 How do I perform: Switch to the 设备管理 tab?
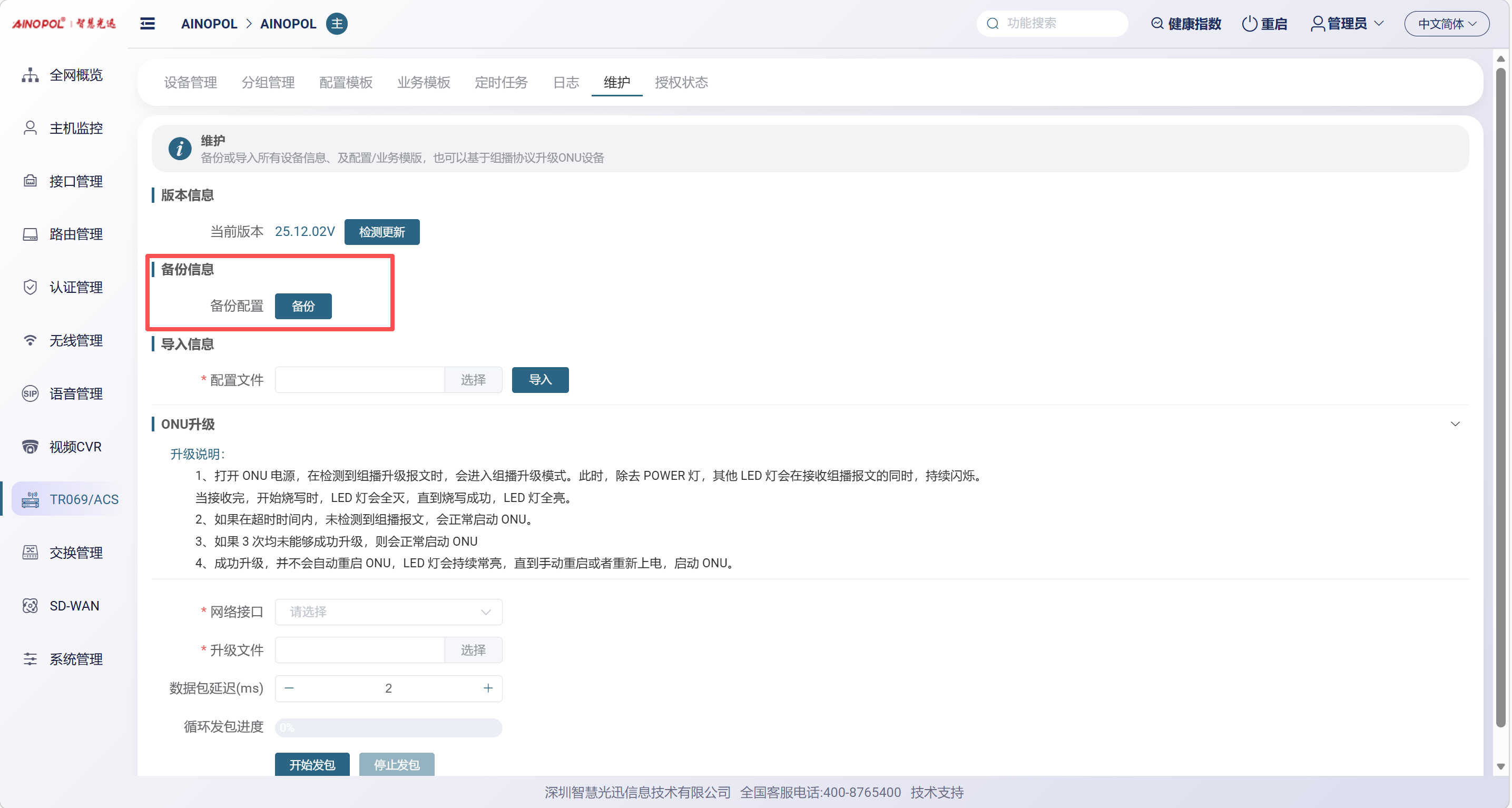click(x=190, y=82)
